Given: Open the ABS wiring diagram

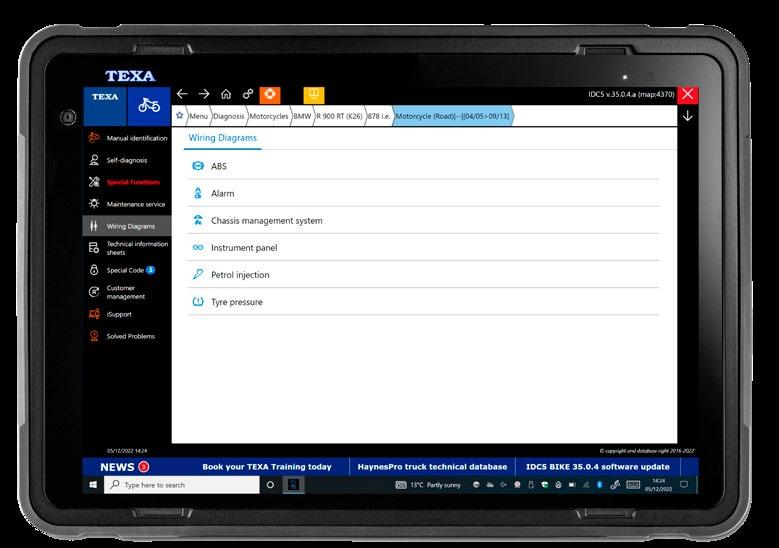Looking at the screenshot, I should (x=423, y=166).
